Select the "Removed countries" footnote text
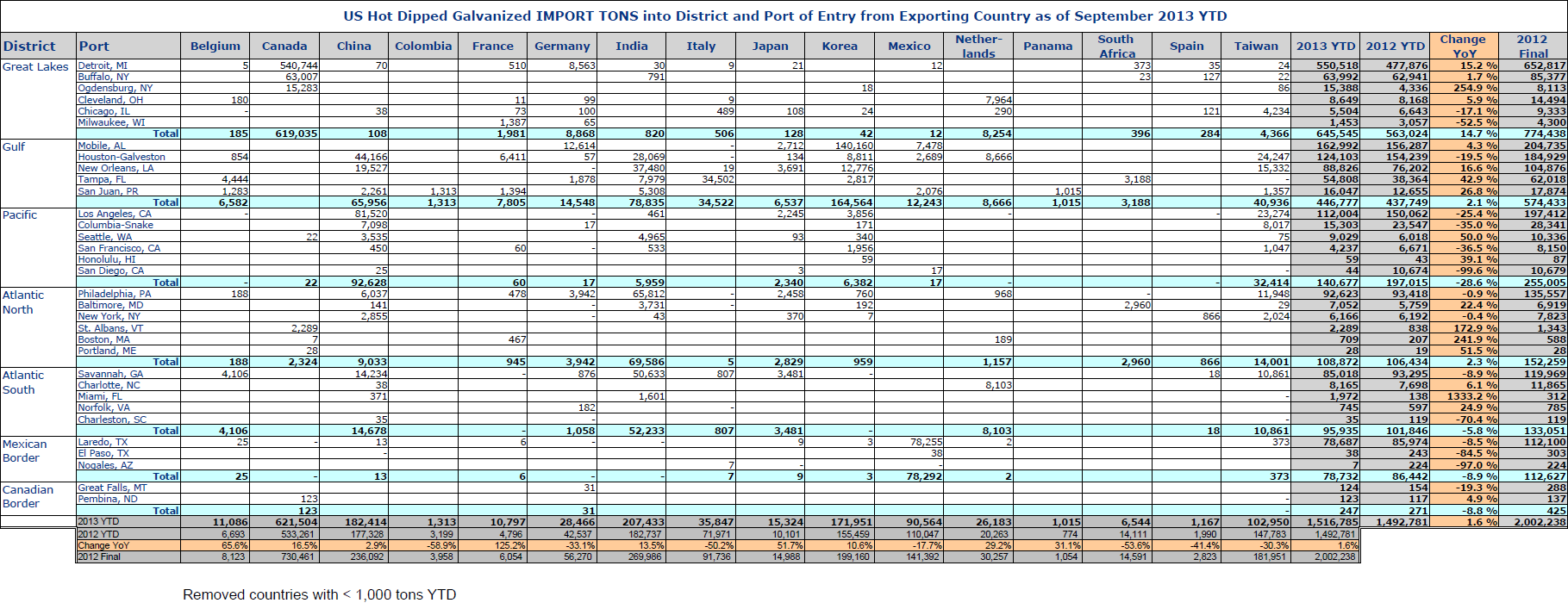 (x=319, y=594)
